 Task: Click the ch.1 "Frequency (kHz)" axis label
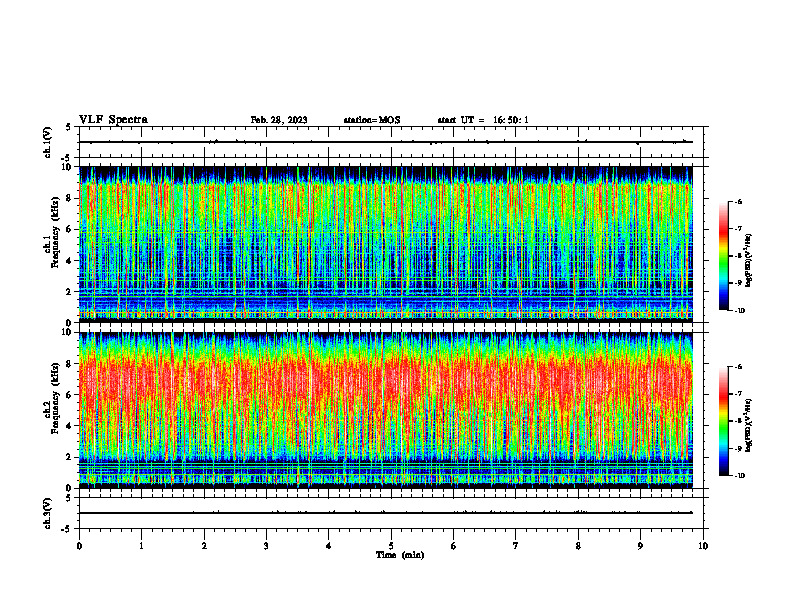(x=55, y=233)
